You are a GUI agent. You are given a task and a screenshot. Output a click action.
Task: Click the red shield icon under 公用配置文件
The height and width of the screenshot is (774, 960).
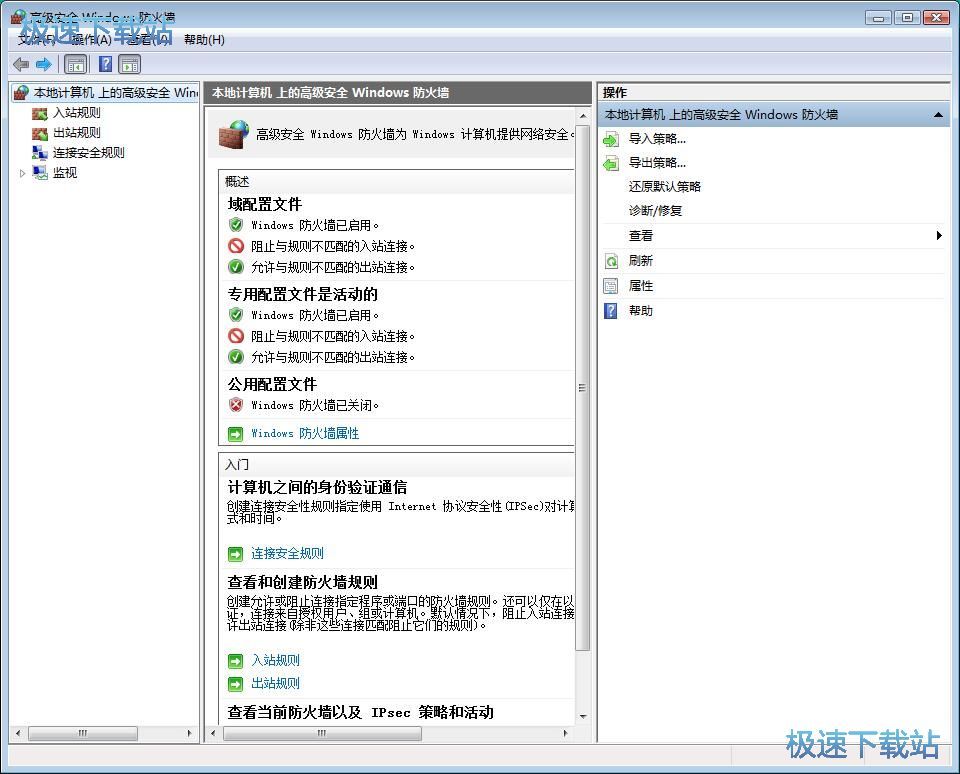[x=236, y=405]
